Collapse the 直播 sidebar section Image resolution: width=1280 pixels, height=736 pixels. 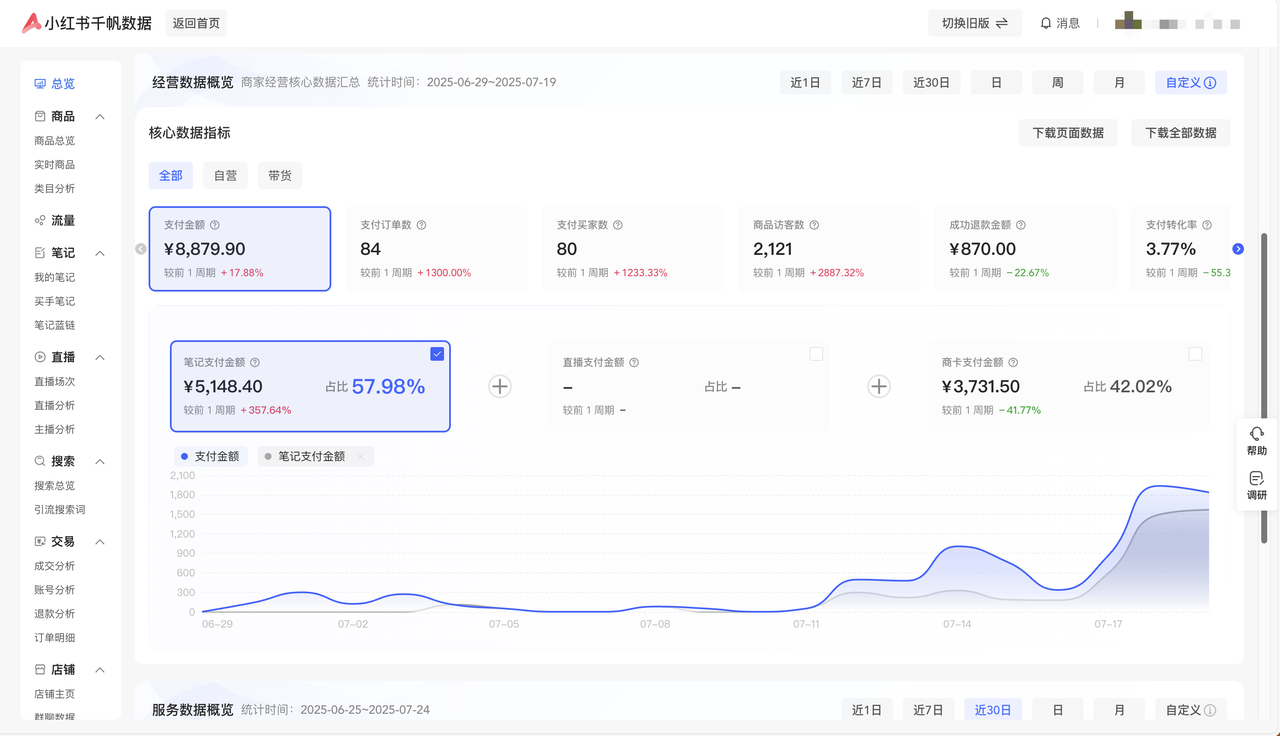100,357
